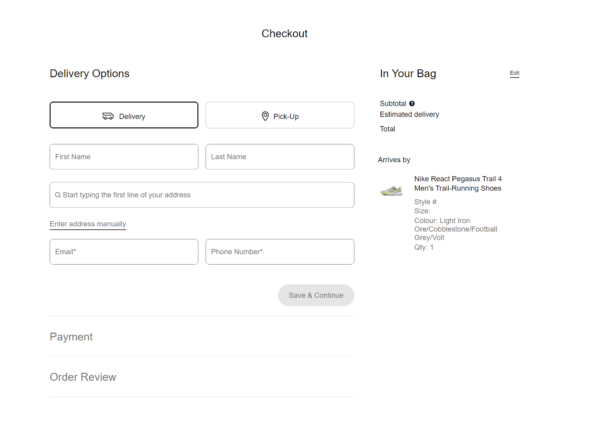The height and width of the screenshot is (424, 600).
Task: Click the Pick-Up location pin icon
Action: pos(265,116)
